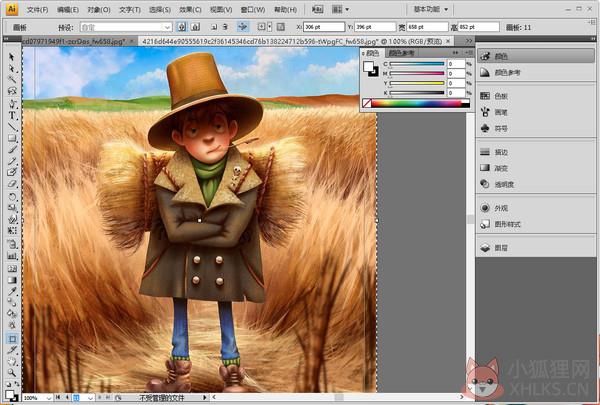This screenshot has height=405, width=600.
Task: Click the delete artboard icon in control bar
Action: pyautogui.click(x=225, y=27)
